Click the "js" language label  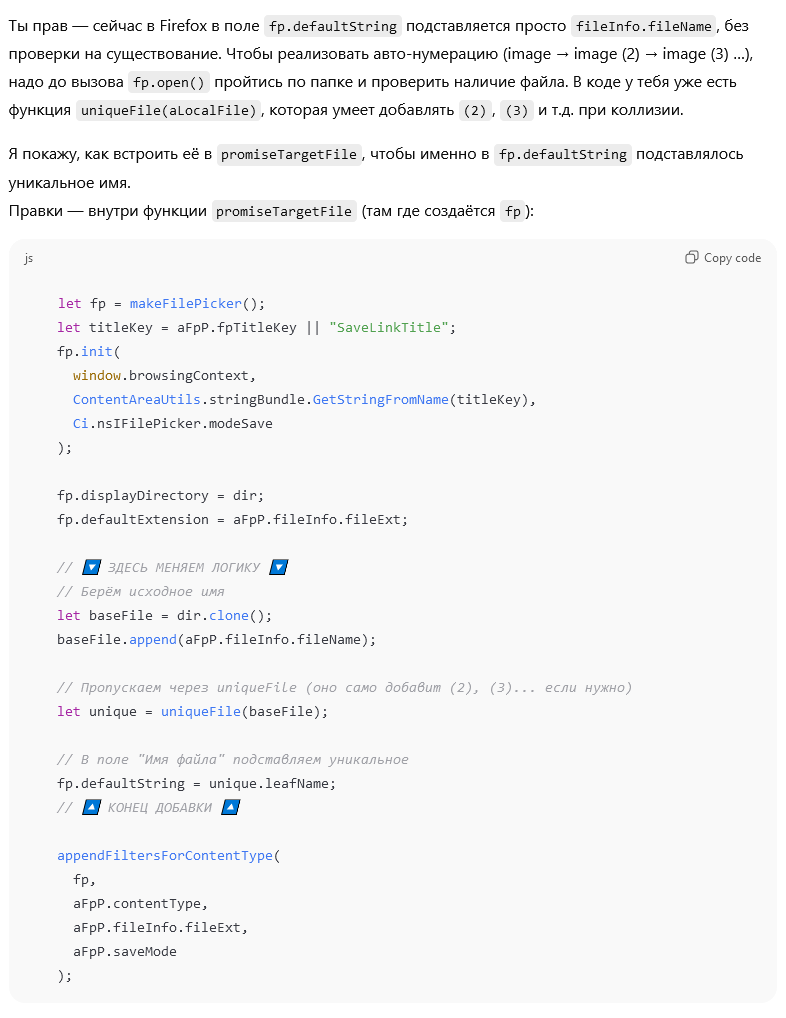coord(29,258)
